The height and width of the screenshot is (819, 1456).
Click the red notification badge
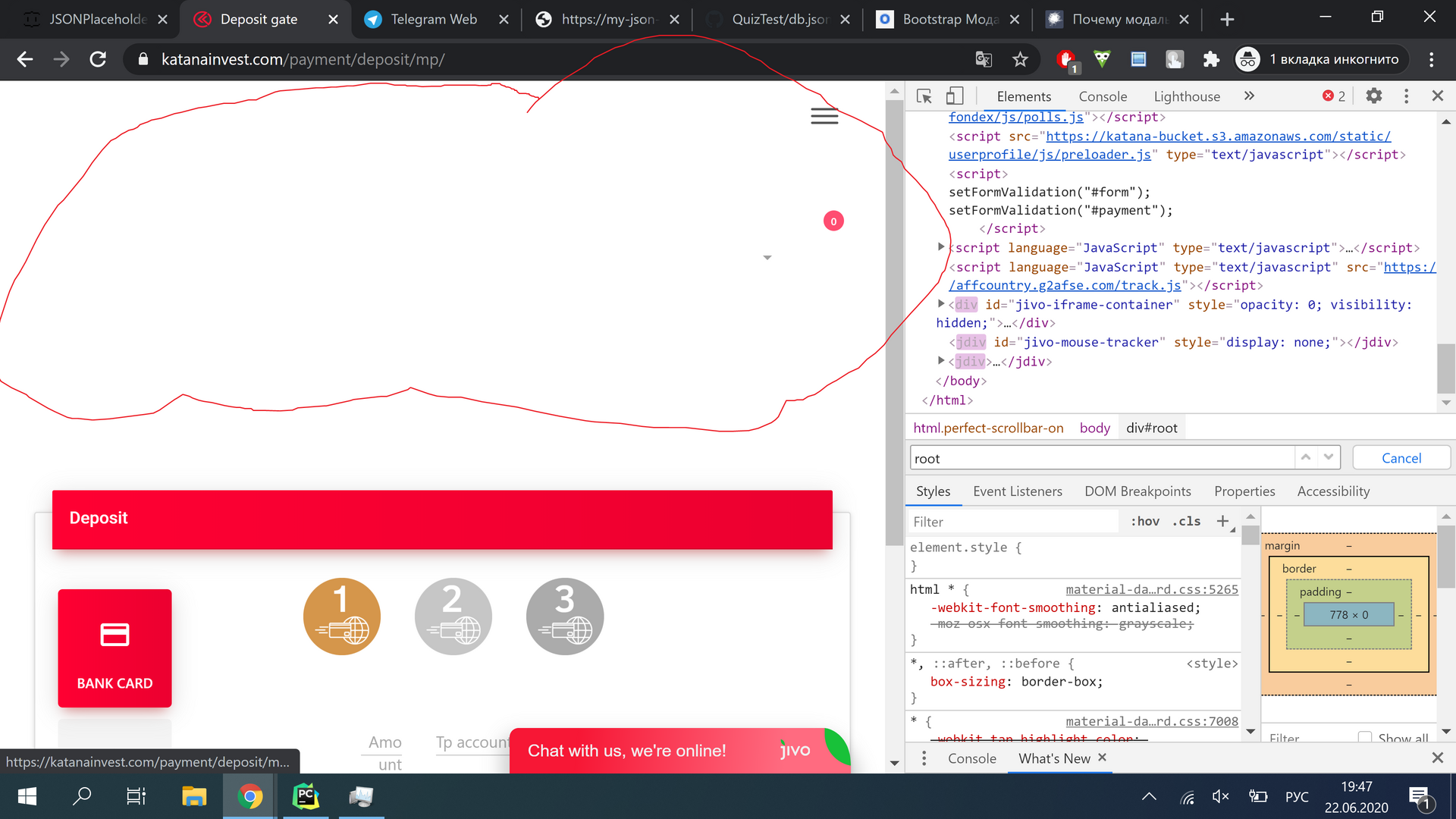[833, 221]
